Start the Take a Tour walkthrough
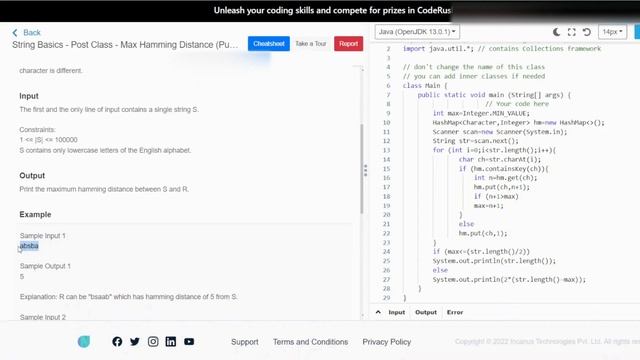Image resolution: width=640 pixels, height=360 pixels. (x=311, y=44)
